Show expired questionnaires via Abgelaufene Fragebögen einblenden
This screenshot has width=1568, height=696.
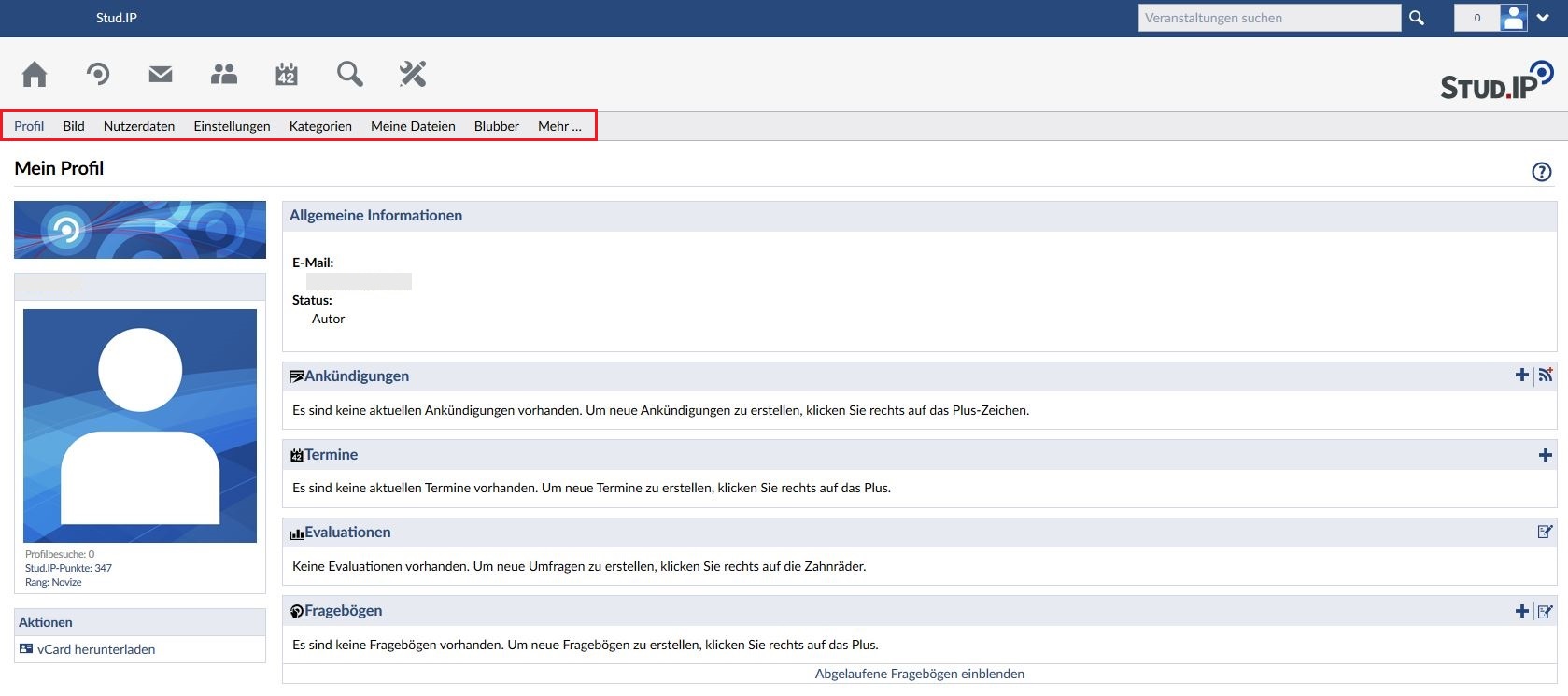tap(919, 674)
